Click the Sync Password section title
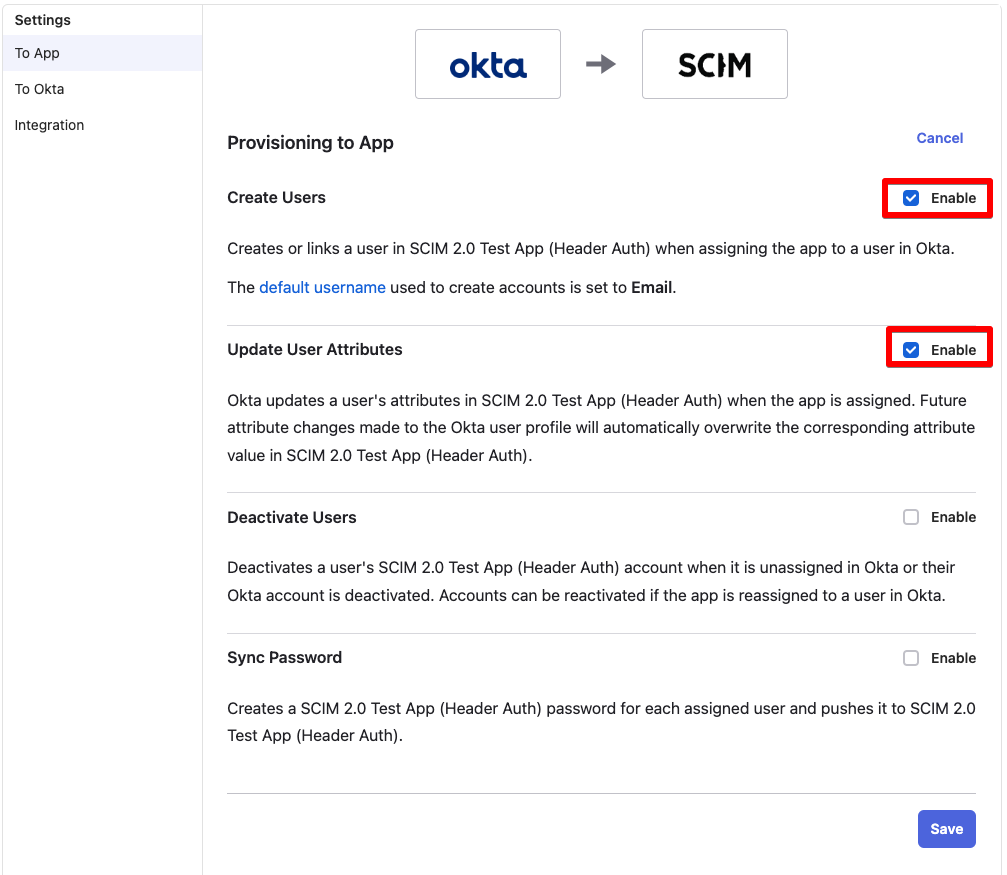The width and height of the screenshot is (1007, 875). click(x=284, y=658)
